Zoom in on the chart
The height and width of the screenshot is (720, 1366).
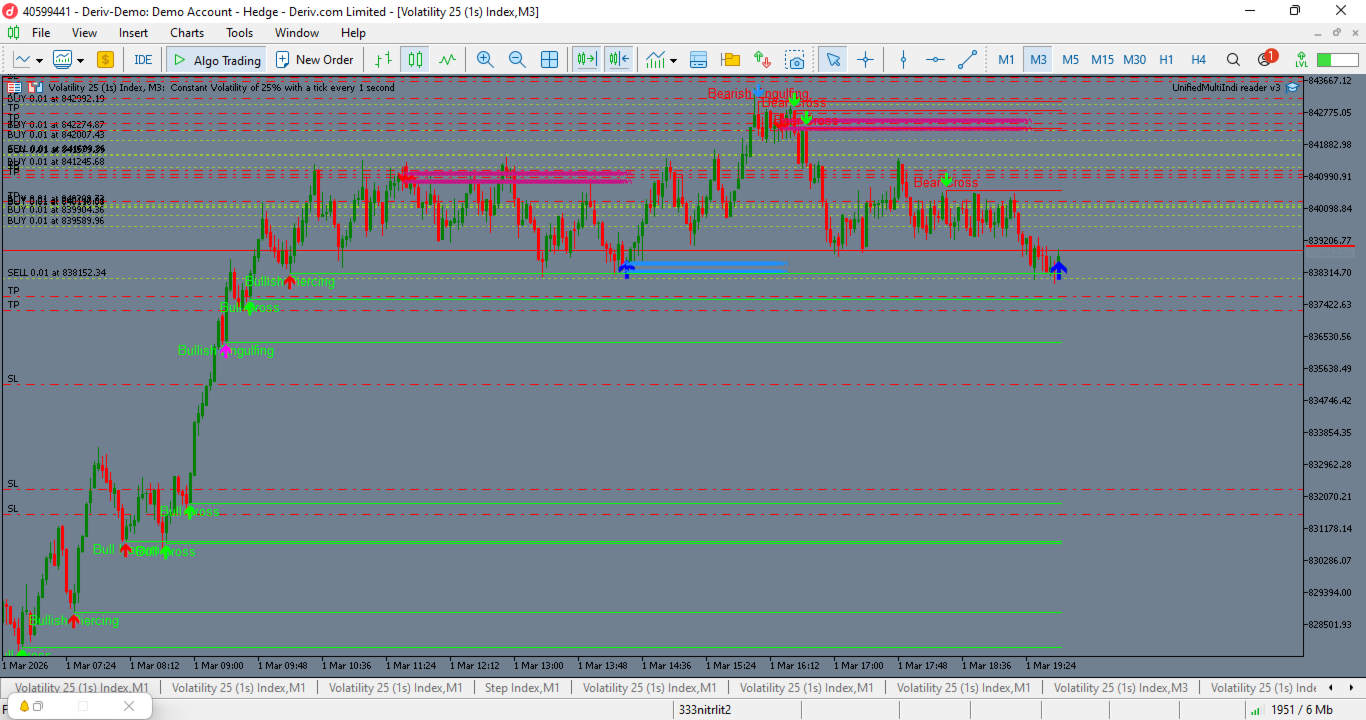pos(485,60)
